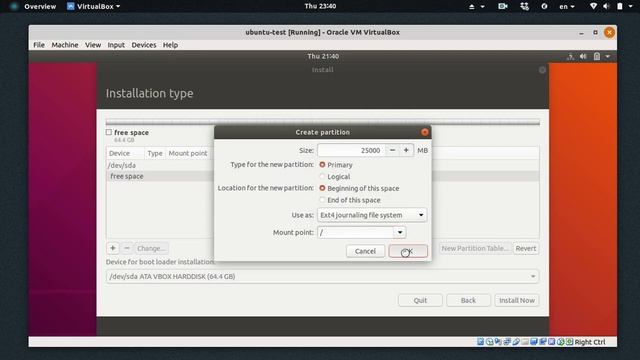
Task: Click the Change... button
Action: pyautogui.click(x=151, y=248)
